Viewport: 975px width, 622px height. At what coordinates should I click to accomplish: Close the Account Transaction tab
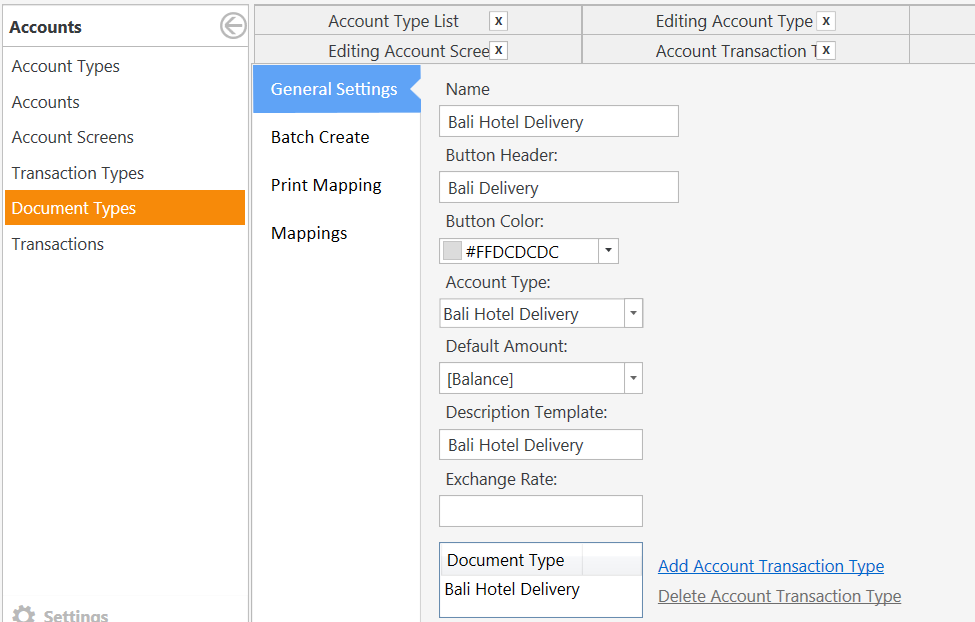tap(826, 50)
